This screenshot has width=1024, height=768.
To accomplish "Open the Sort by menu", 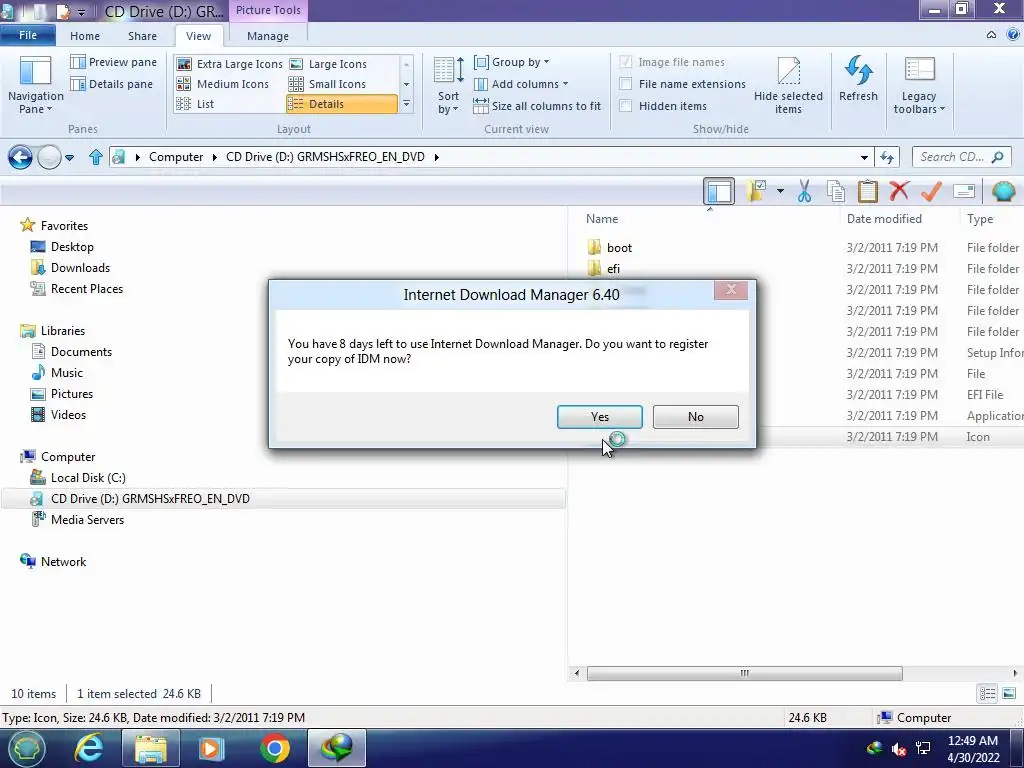I will [x=449, y=86].
